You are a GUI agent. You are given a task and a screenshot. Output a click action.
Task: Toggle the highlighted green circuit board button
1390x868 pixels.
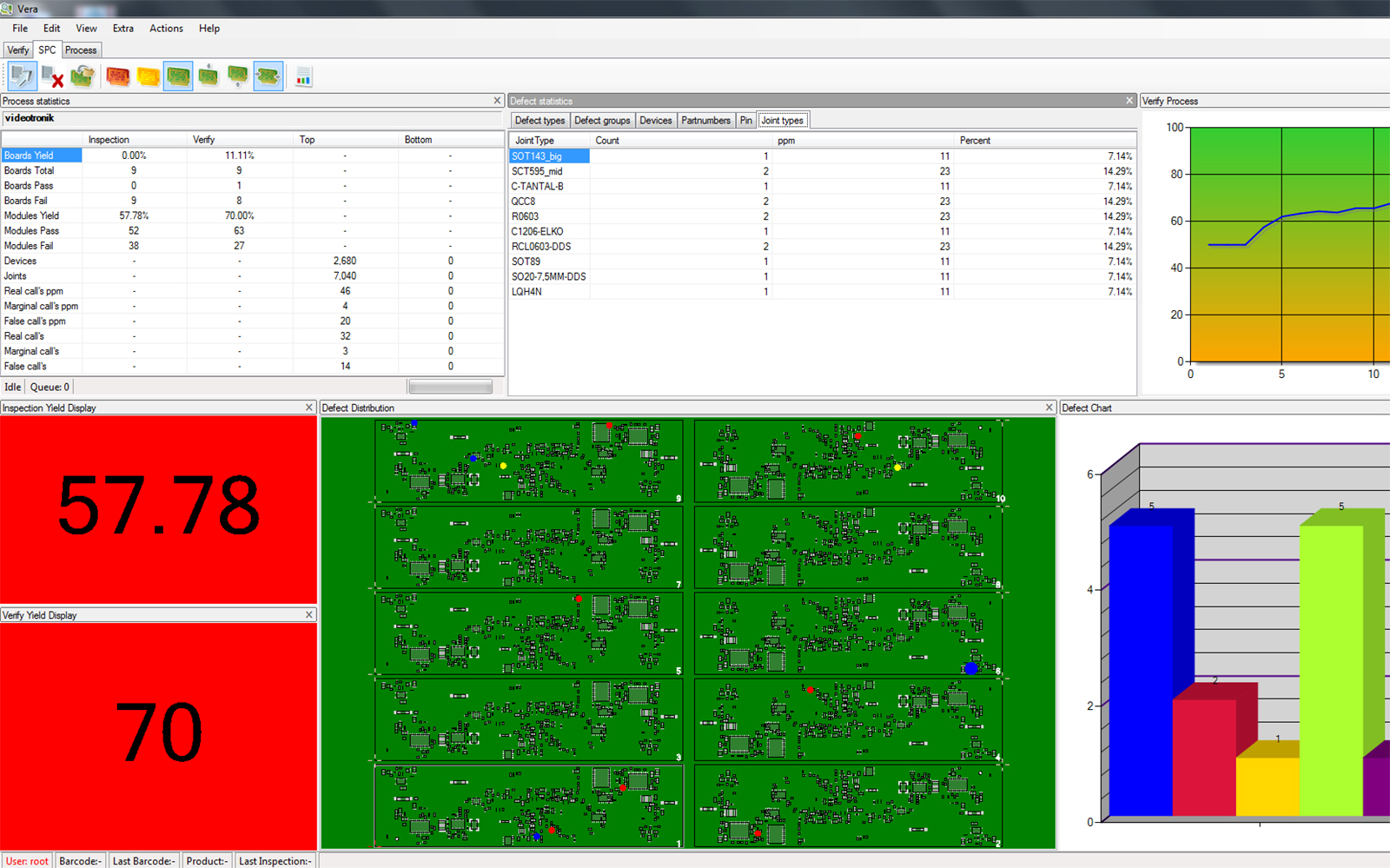click(x=178, y=77)
